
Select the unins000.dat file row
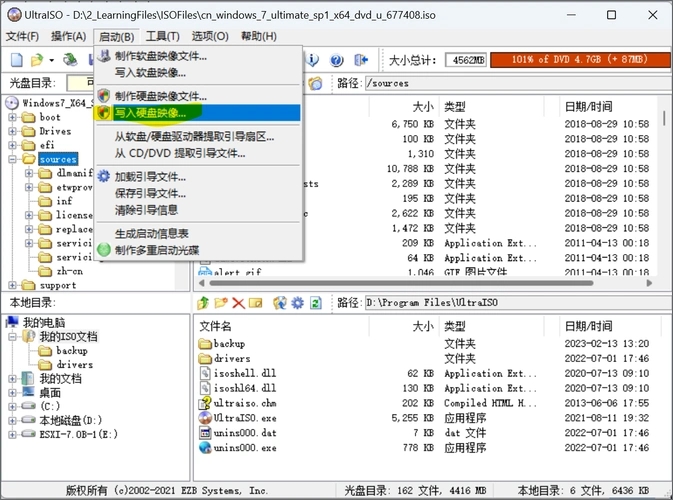tap(424, 433)
